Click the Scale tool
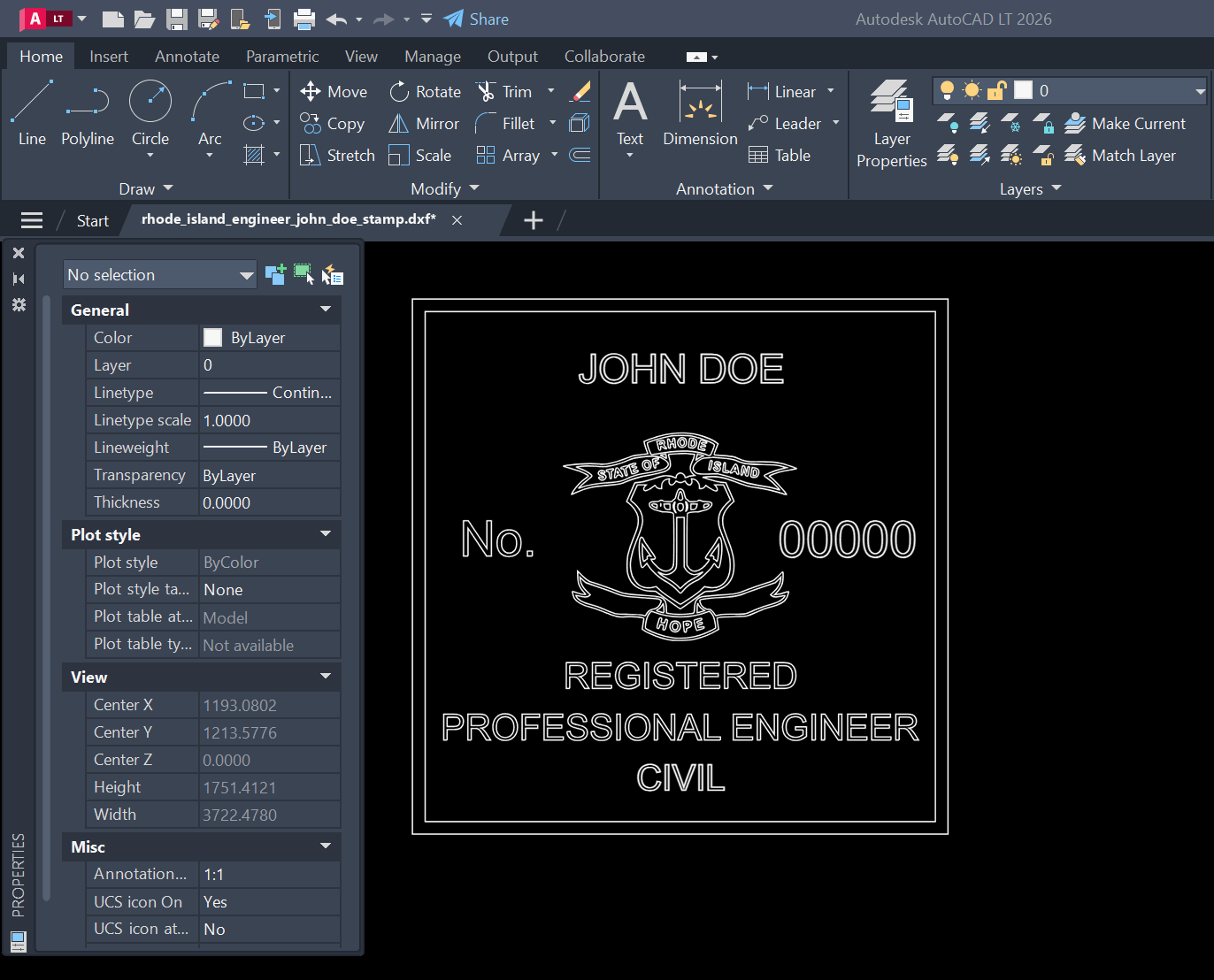Image resolution: width=1214 pixels, height=980 pixels. click(x=420, y=156)
